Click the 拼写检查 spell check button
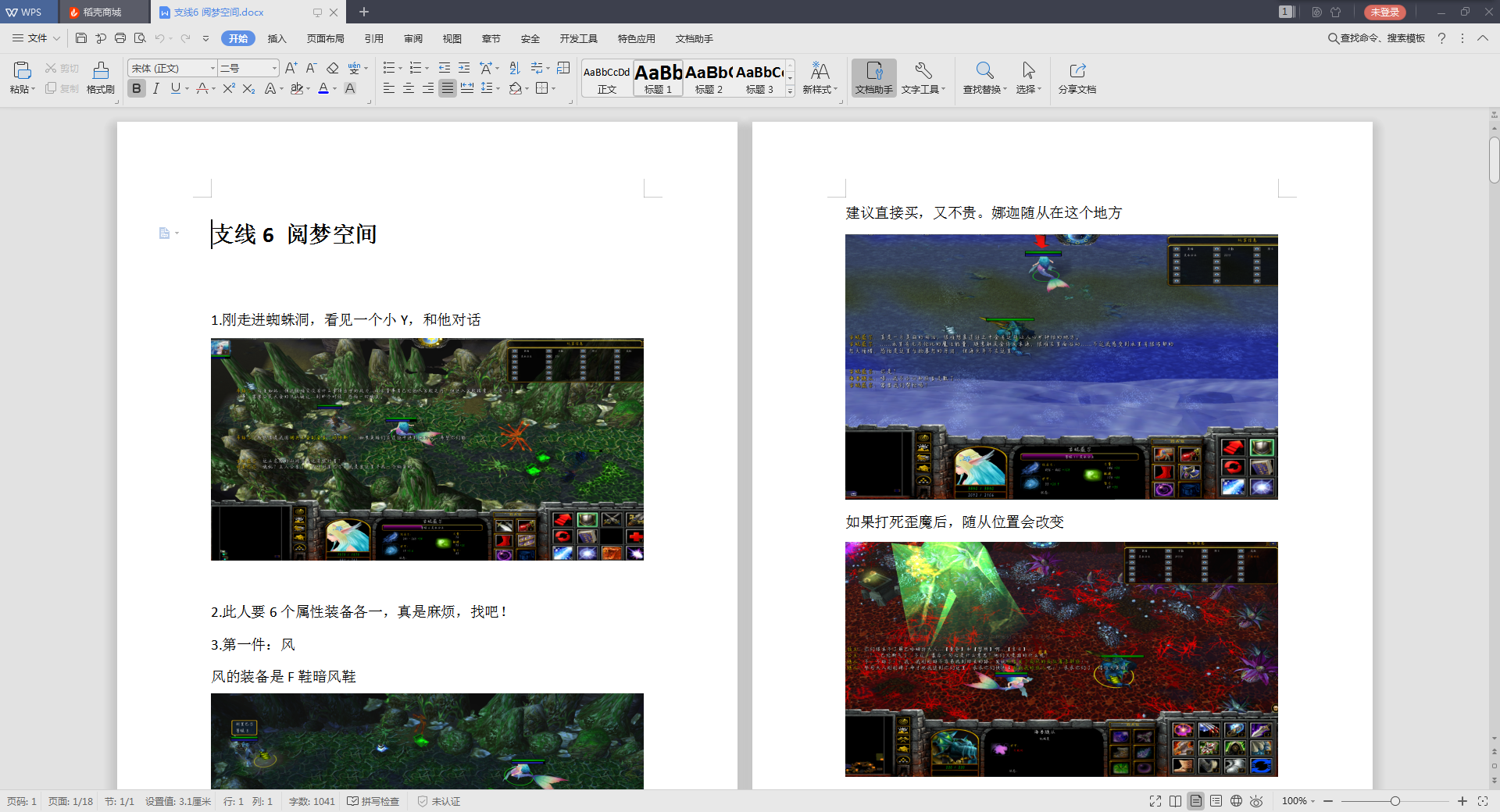The height and width of the screenshot is (812, 1500). 373,801
